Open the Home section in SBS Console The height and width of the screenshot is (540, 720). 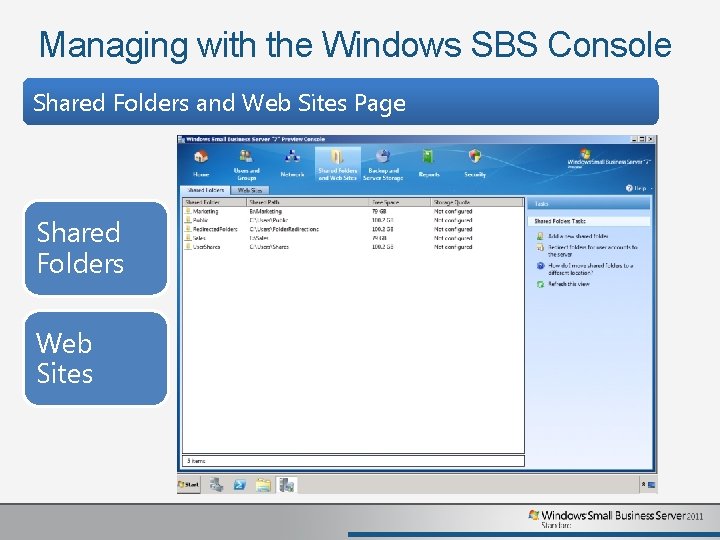click(201, 163)
